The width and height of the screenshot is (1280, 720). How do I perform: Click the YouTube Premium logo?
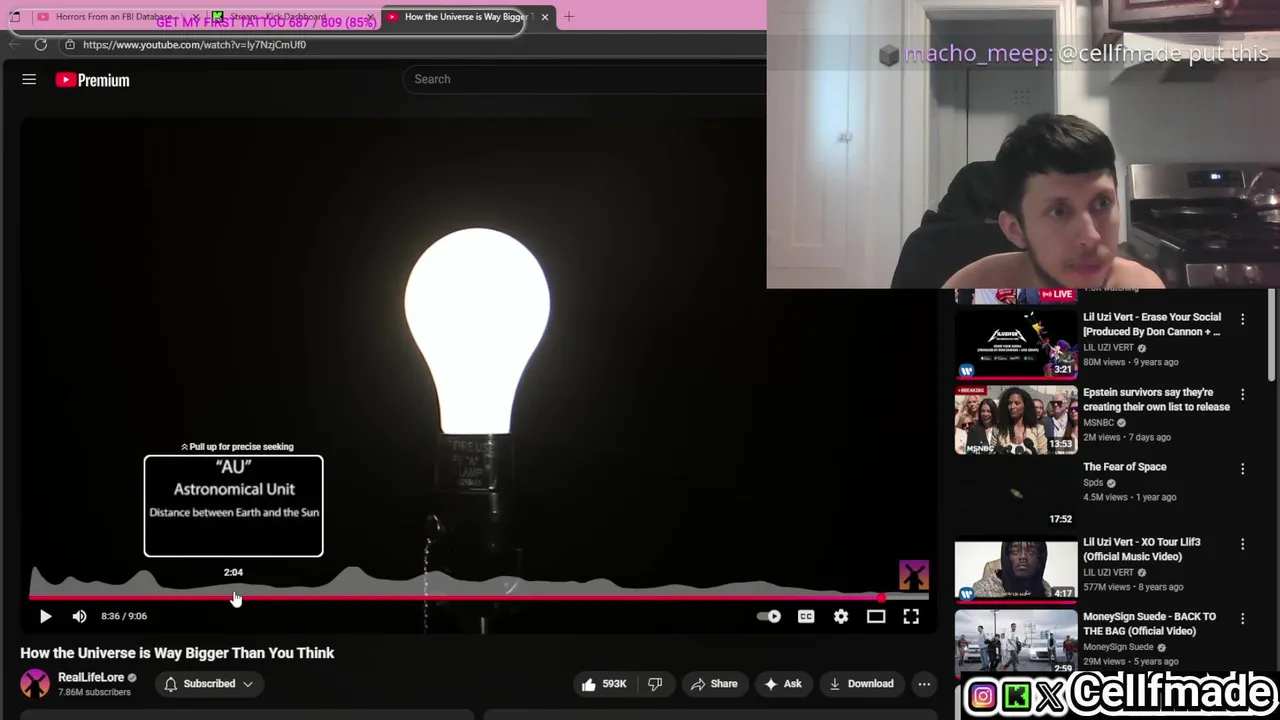point(92,80)
